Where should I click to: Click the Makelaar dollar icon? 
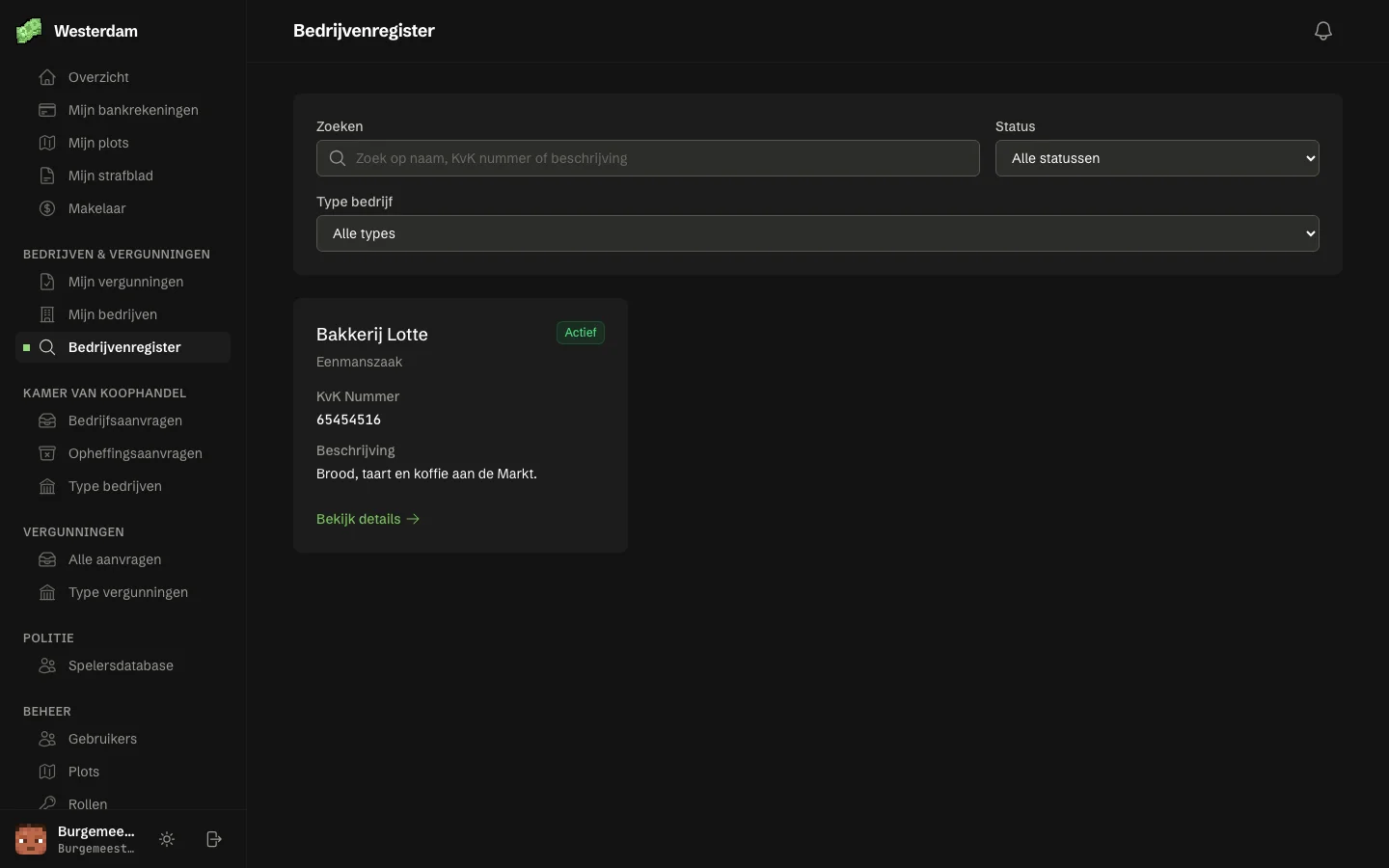pyautogui.click(x=47, y=208)
